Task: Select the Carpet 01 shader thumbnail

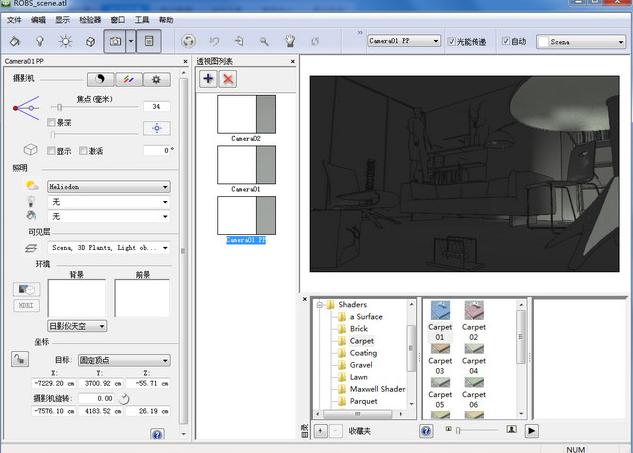Action: coord(440,311)
